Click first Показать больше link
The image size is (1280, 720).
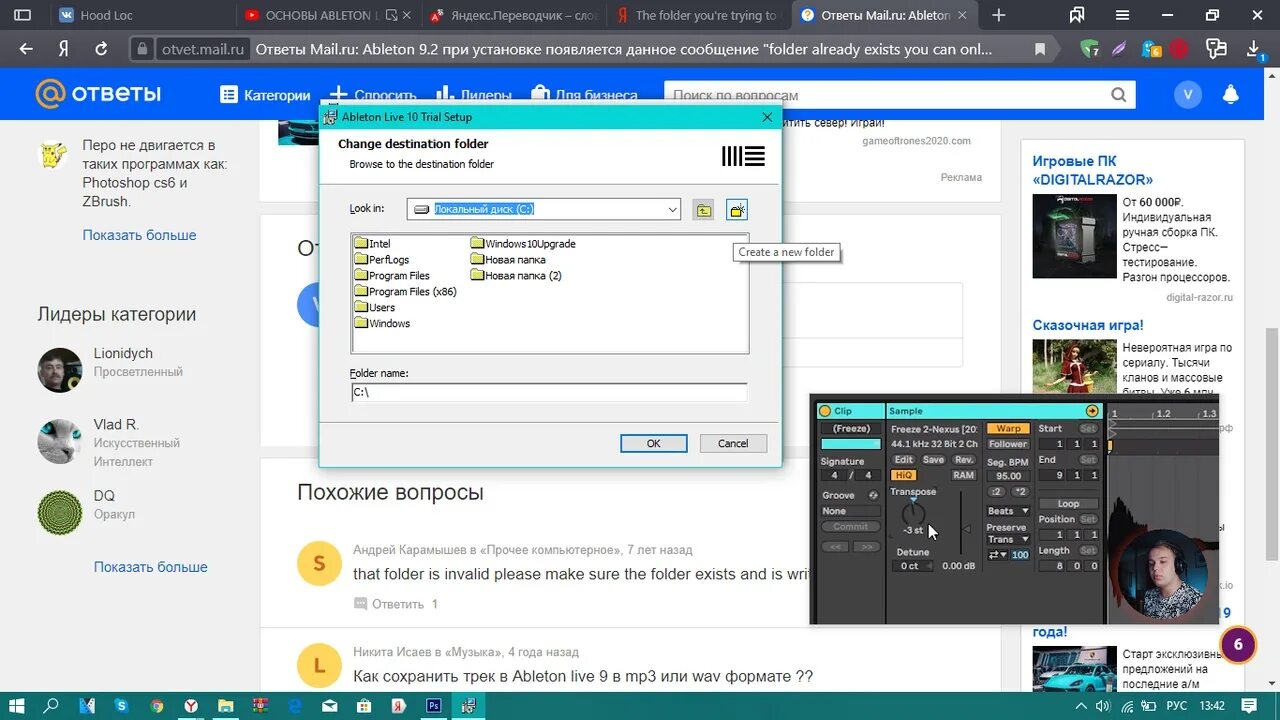pyautogui.click(x=139, y=235)
